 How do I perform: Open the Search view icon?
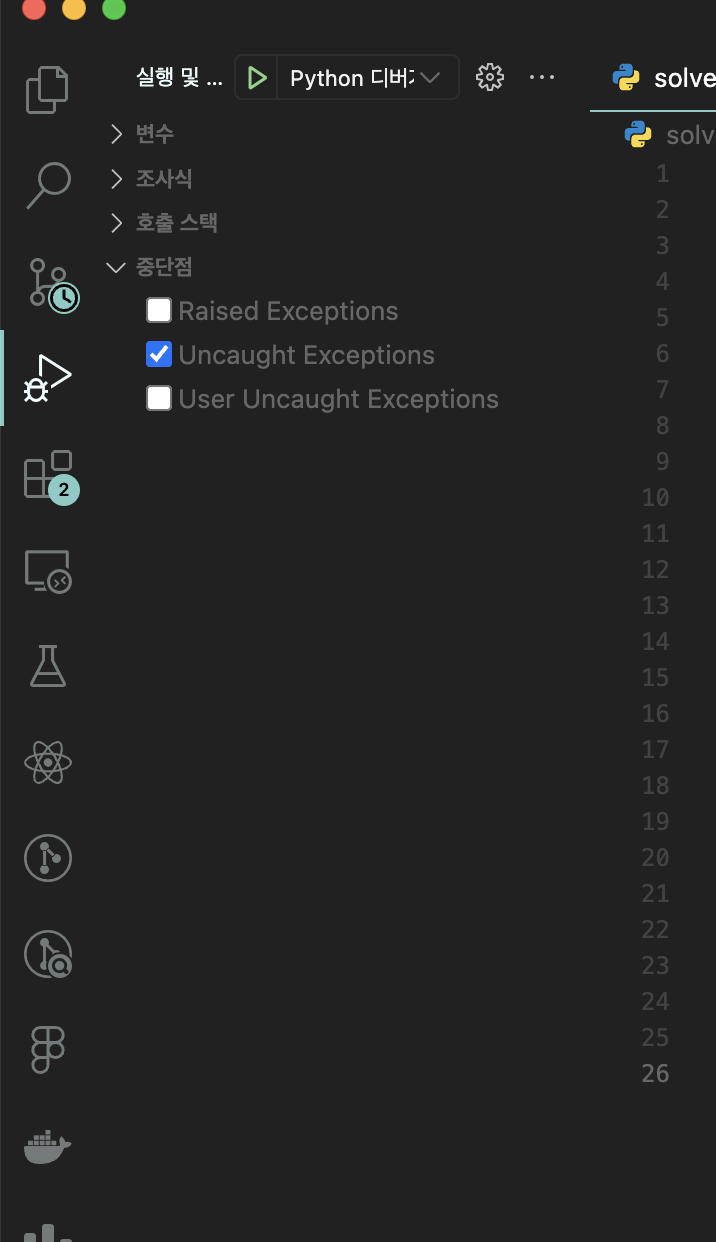[48, 184]
